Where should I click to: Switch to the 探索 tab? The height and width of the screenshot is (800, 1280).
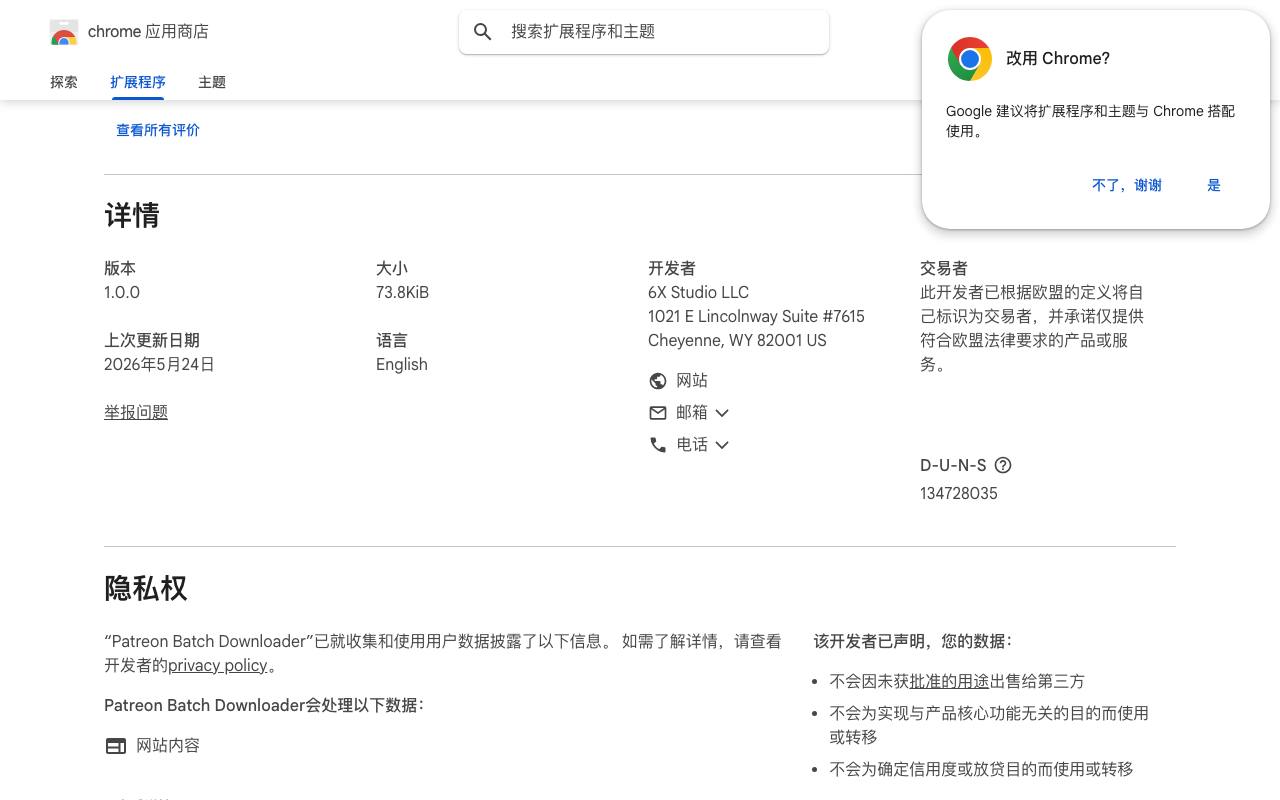(64, 82)
